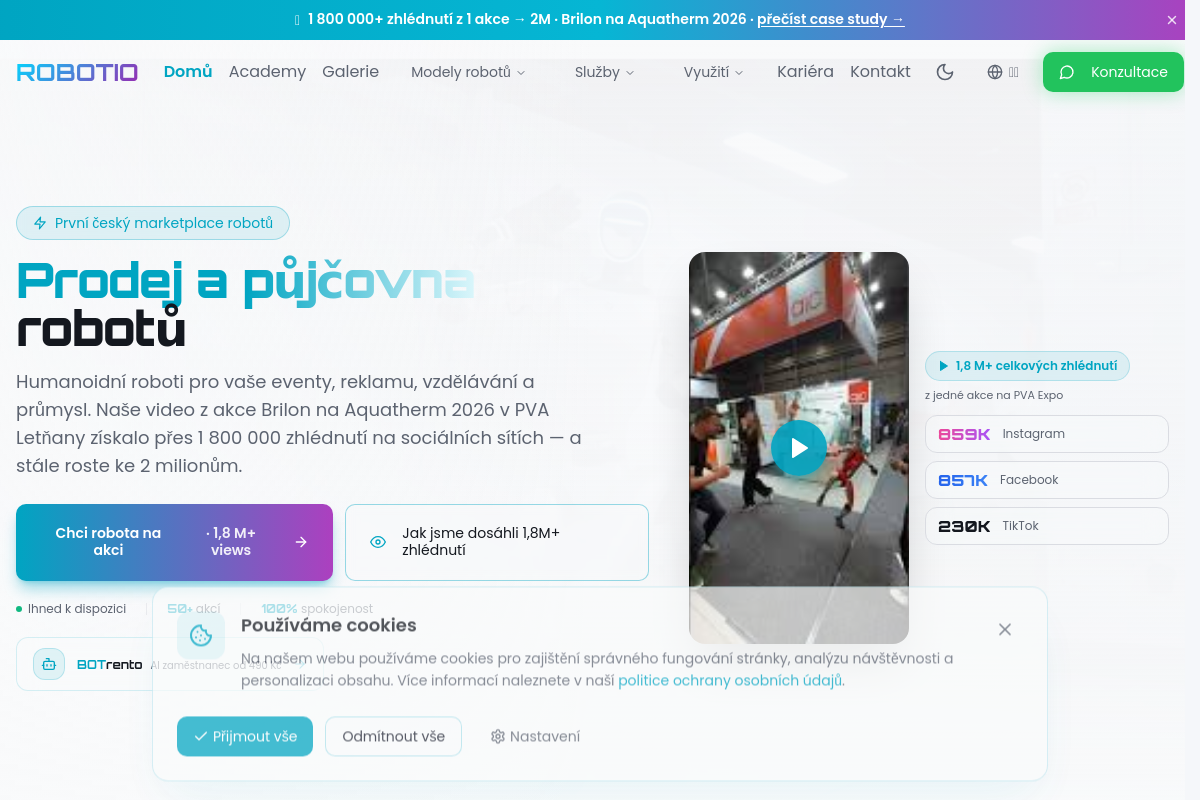Click the arrow icon in 'Chci robota' button

coord(301,542)
